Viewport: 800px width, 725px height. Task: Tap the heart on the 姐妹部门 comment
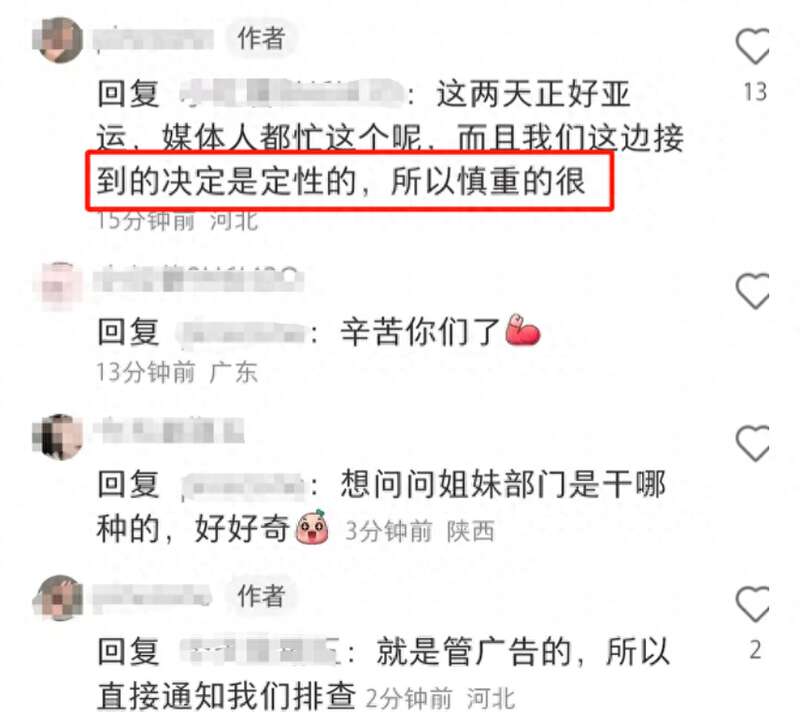coord(753,443)
